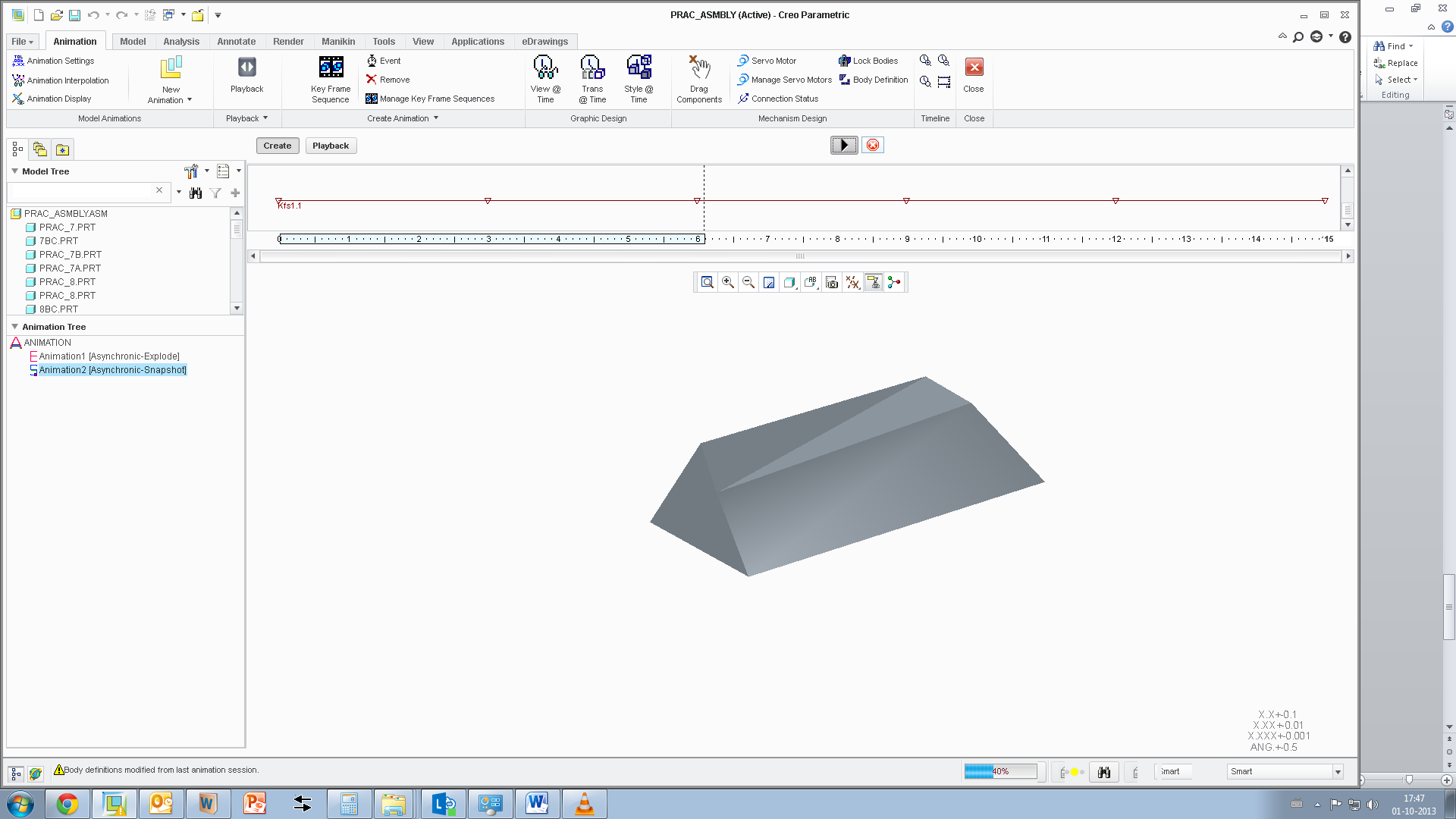Viewport: 1456px width, 819px height.
Task: Click timeline ruler at the 9 second mark
Action: (907, 239)
